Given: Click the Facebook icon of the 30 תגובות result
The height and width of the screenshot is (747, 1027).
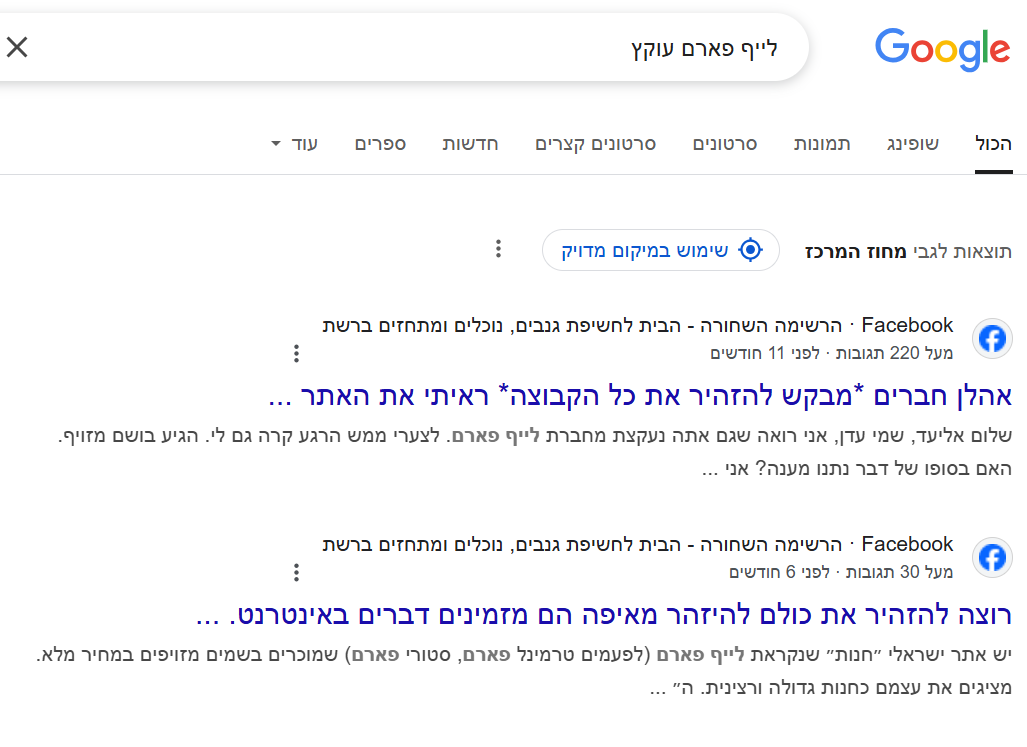Looking at the screenshot, I should tap(992, 558).
